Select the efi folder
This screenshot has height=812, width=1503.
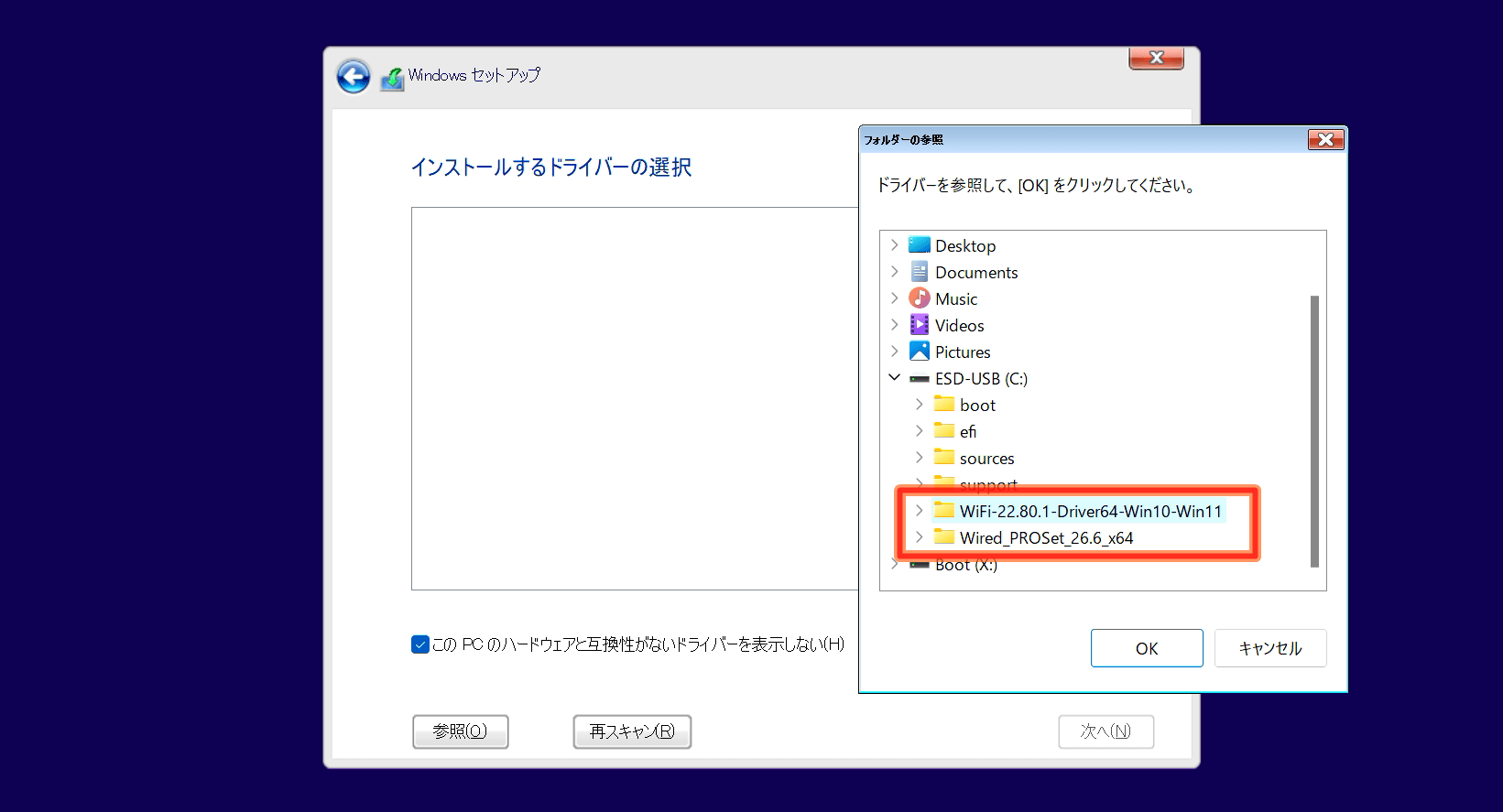point(967,432)
